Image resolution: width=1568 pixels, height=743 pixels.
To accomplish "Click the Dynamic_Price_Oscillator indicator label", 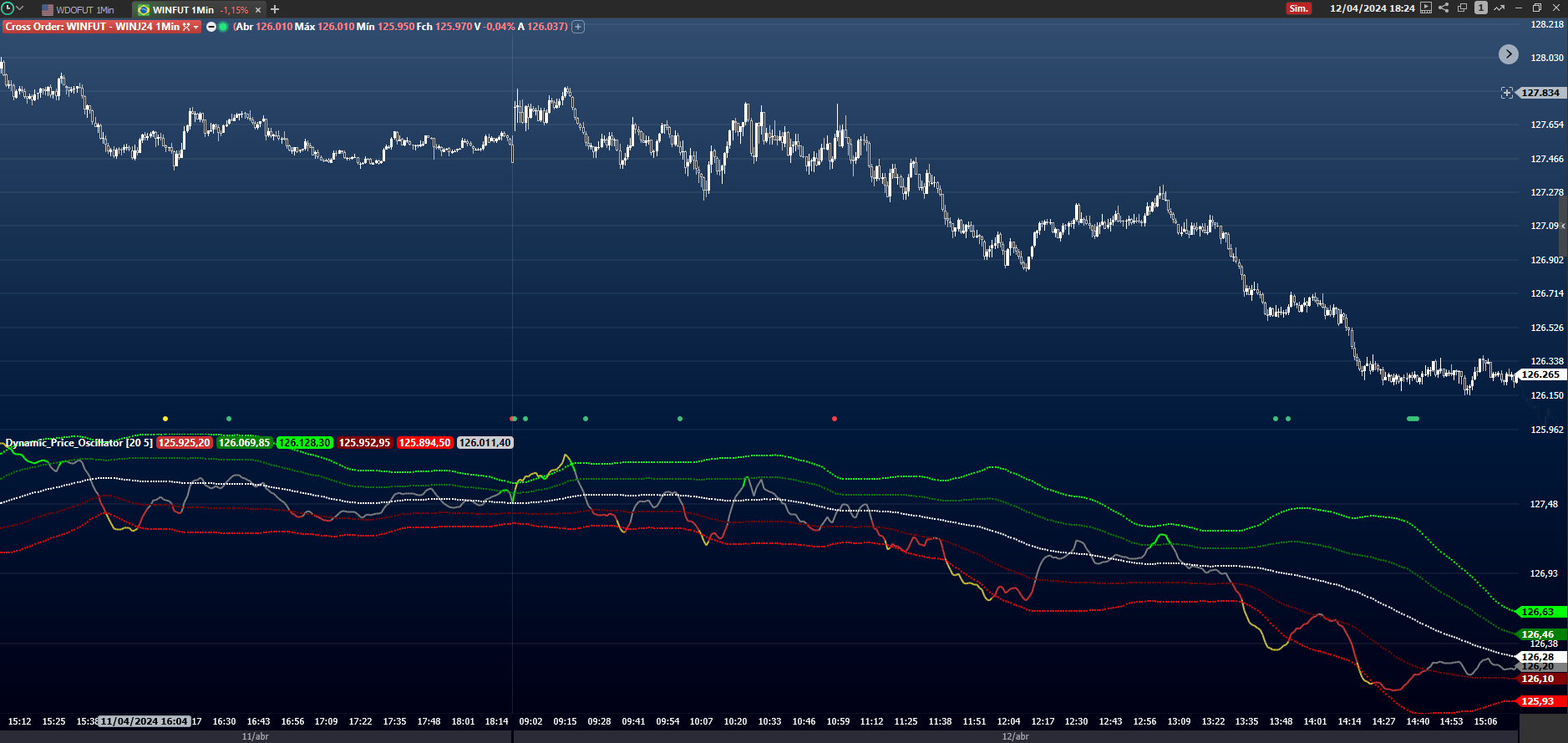I will 79,443.
